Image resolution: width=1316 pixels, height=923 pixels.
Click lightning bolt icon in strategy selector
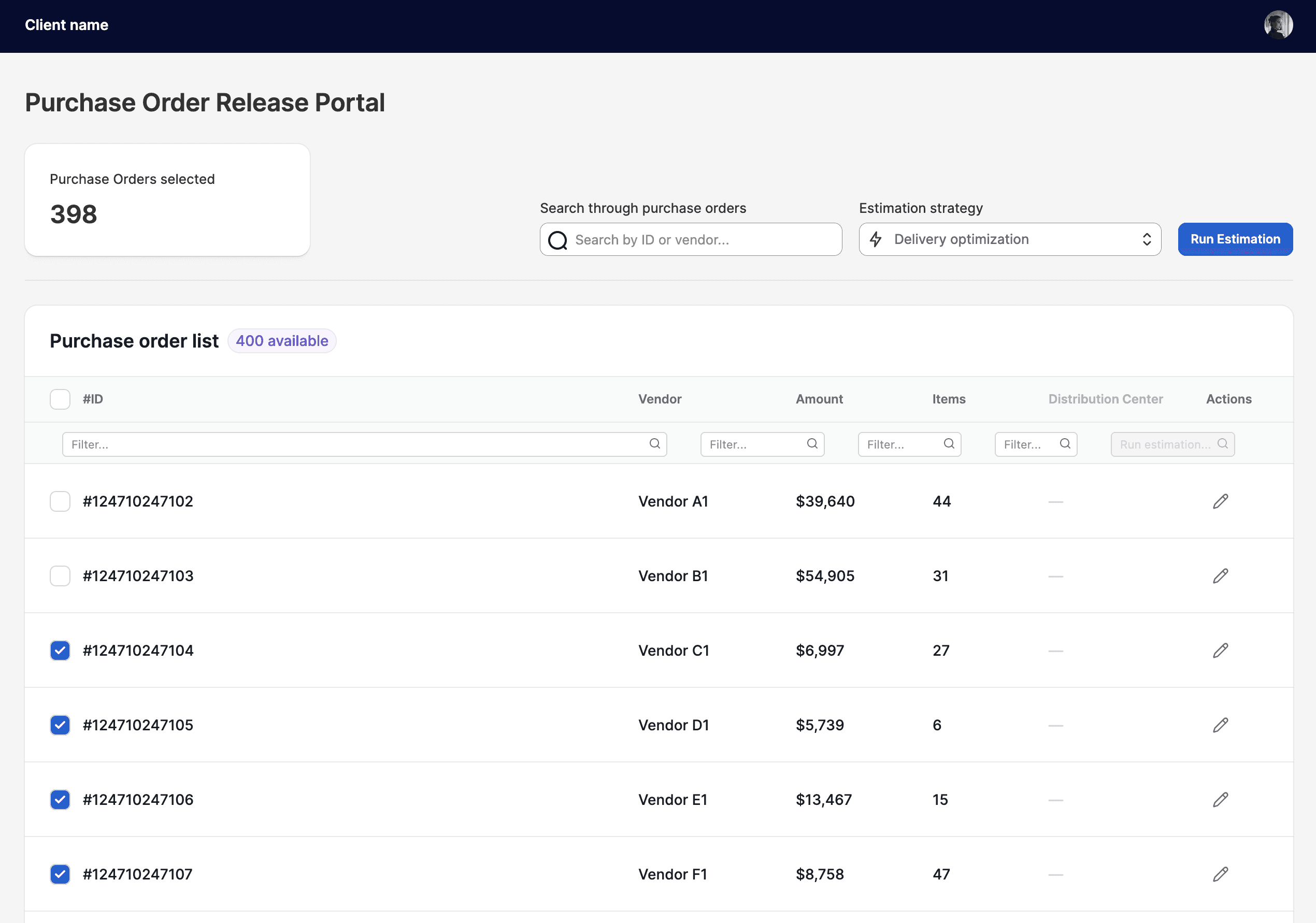(x=876, y=239)
